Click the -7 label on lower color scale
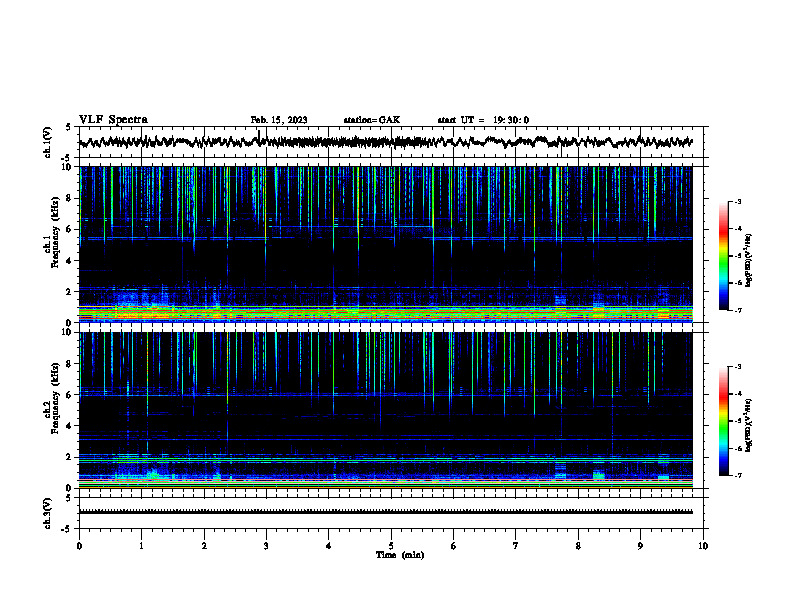The image size is (792, 612). (737, 476)
